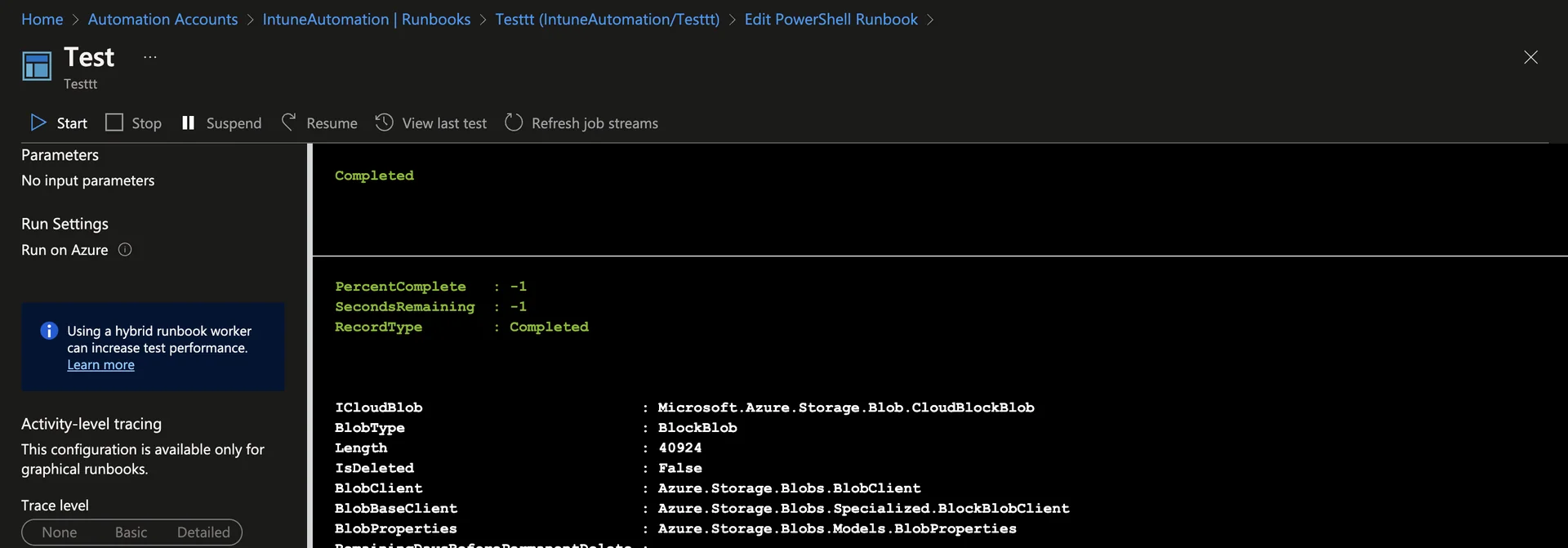This screenshot has height=548, width=1568.
Task: Select the BlobType BlockBlob row
Action: click(x=536, y=428)
